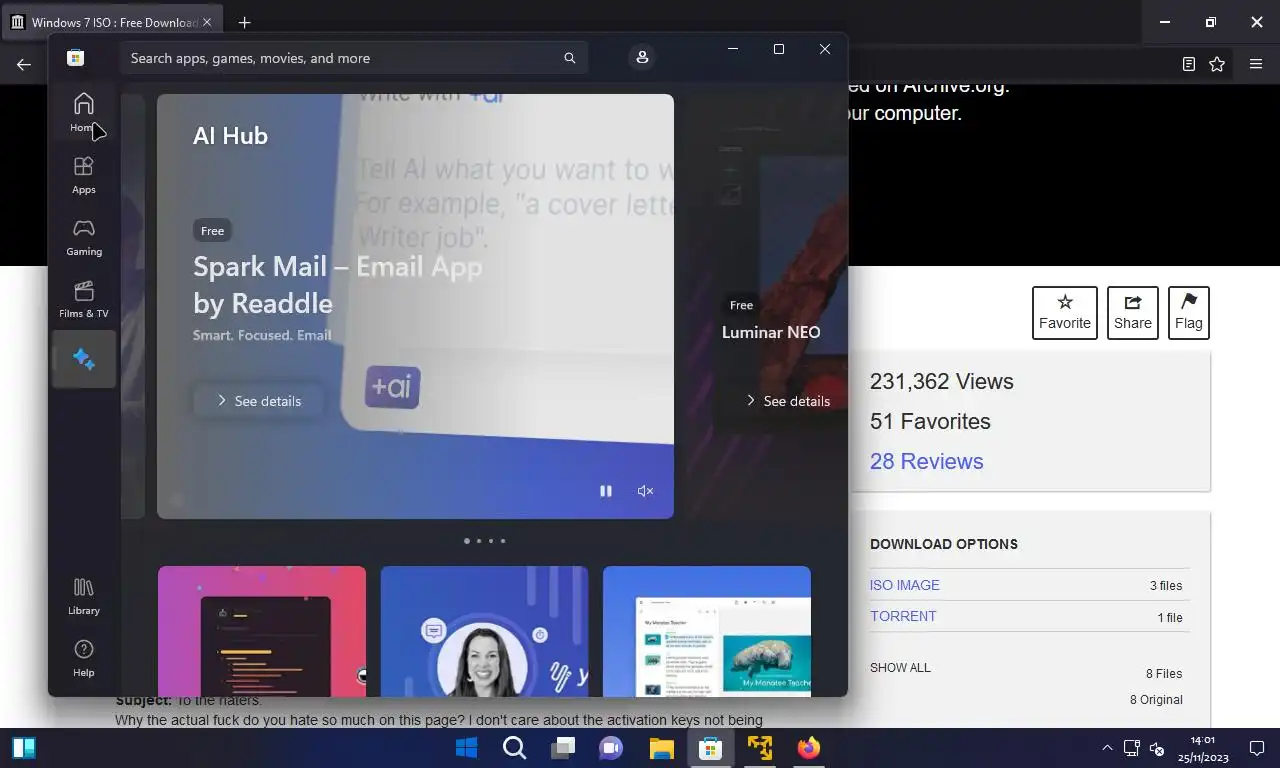Open Films & TV in Store sidebar
The width and height of the screenshot is (1280, 768).
coord(84,298)
